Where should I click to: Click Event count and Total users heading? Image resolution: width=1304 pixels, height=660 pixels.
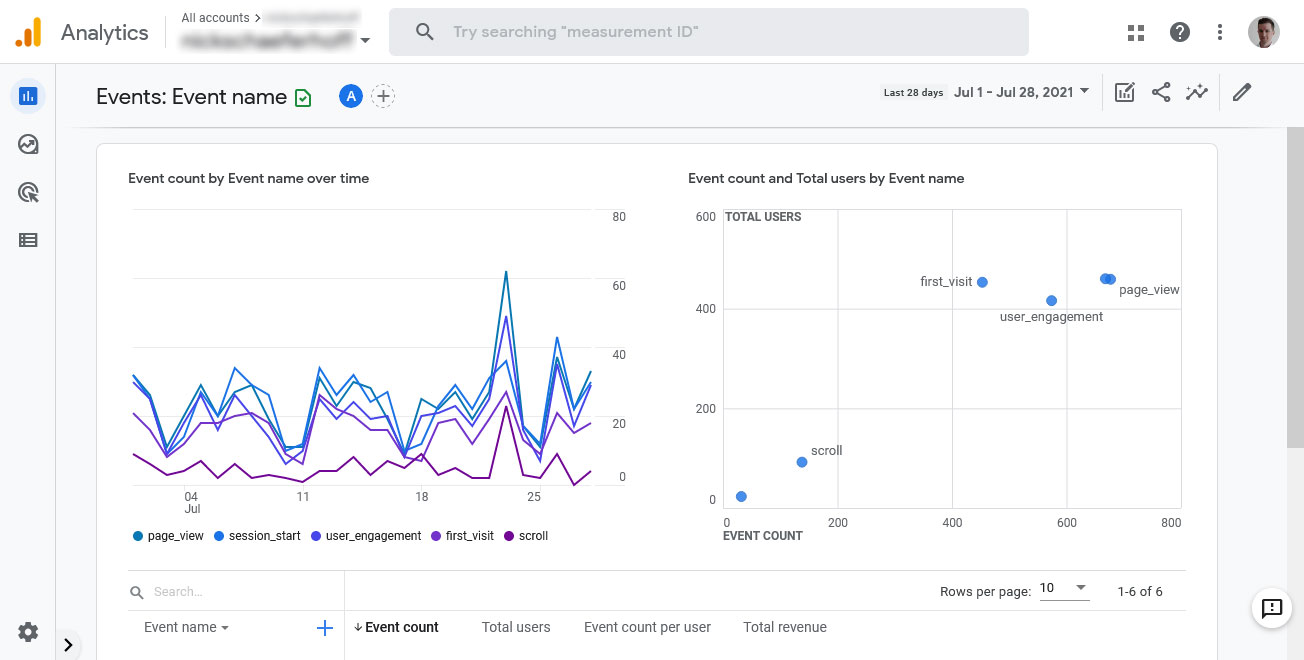coord(826,179)
